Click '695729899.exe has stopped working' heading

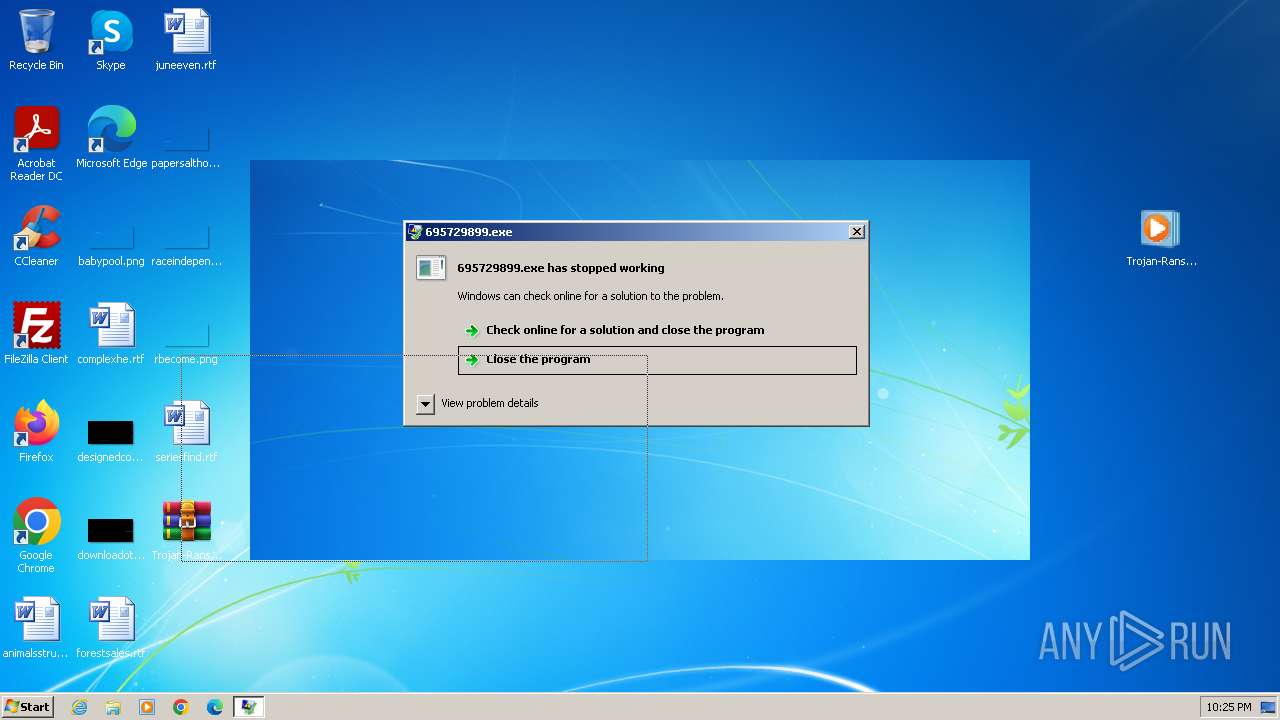pos(561,268)
